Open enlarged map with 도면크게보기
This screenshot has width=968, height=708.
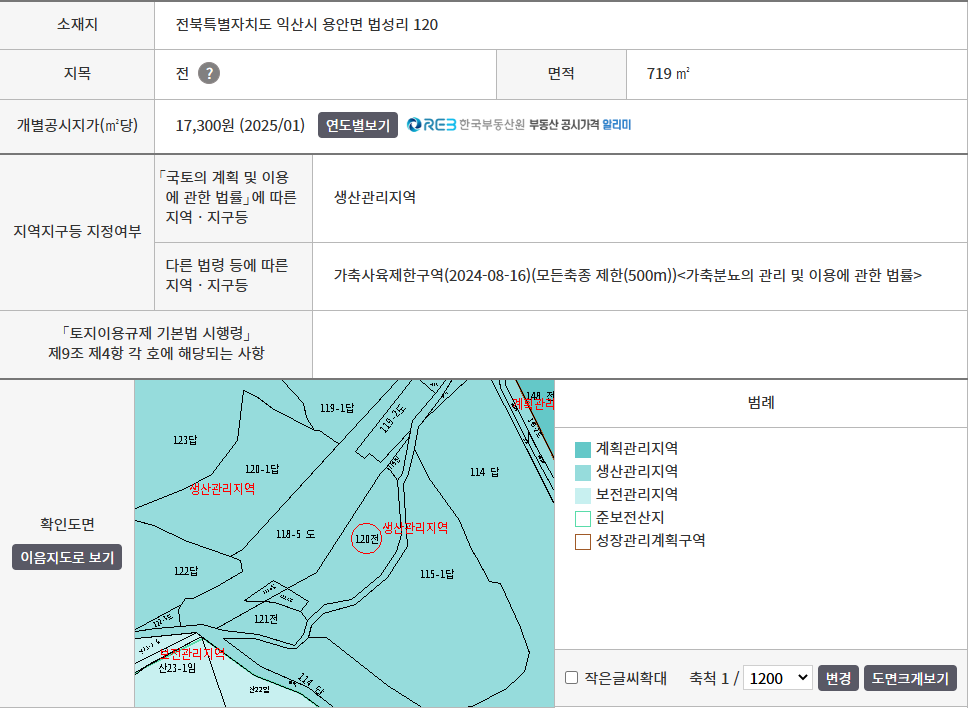coord(910,678)
